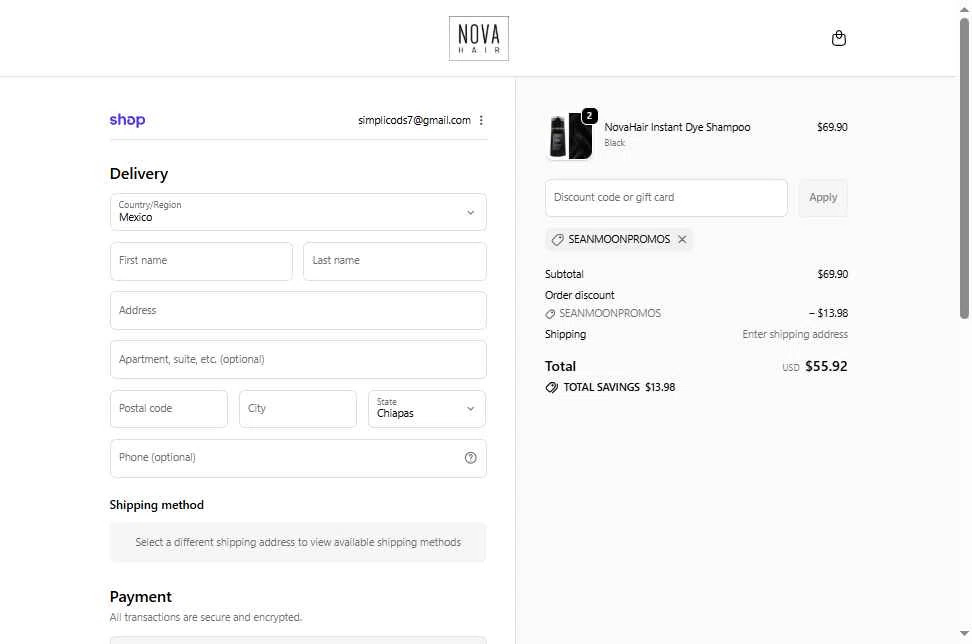
Task: Click the simplicods7@gmail.com account email
Action: 414,120
